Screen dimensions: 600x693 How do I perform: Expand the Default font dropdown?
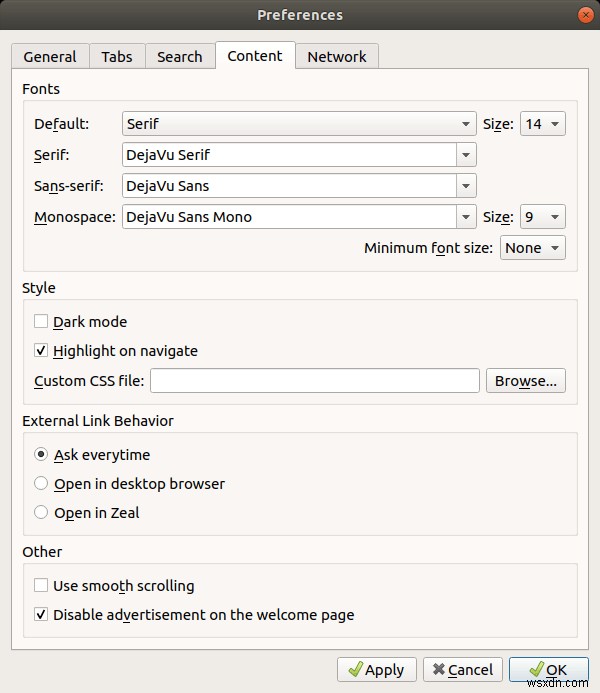[299, 125]
